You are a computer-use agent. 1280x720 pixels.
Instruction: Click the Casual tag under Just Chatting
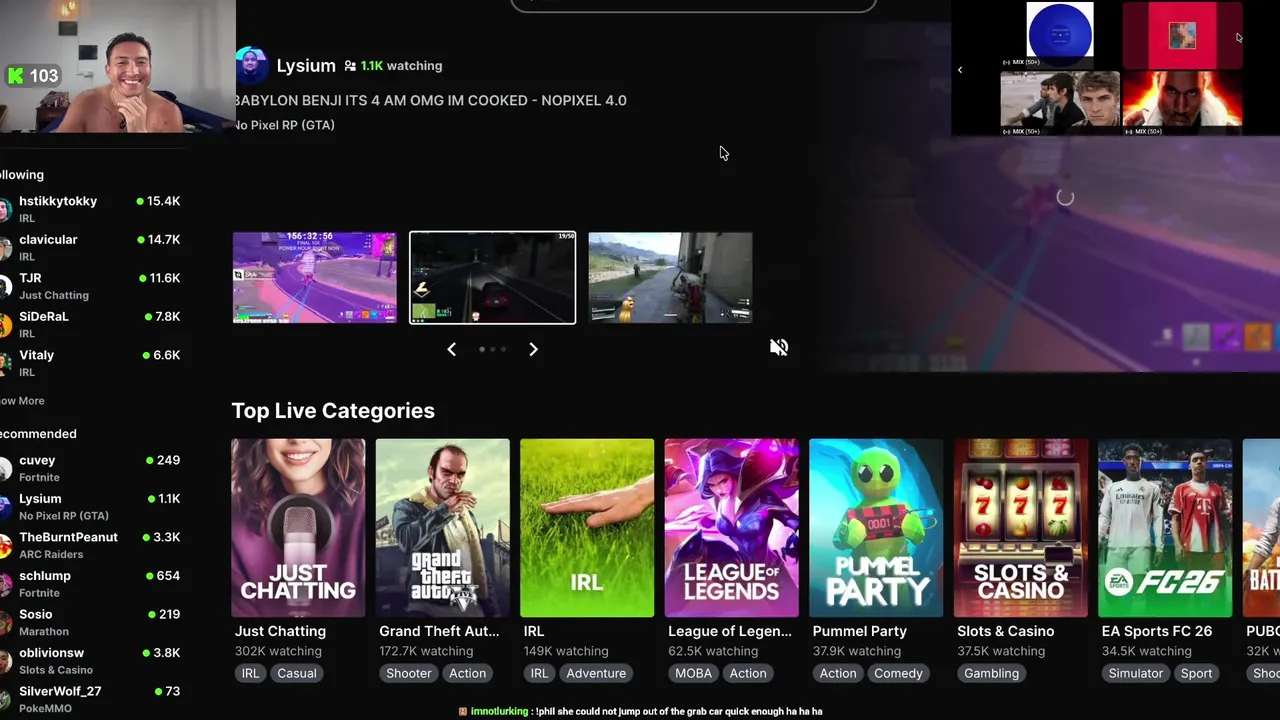point(297,673)
